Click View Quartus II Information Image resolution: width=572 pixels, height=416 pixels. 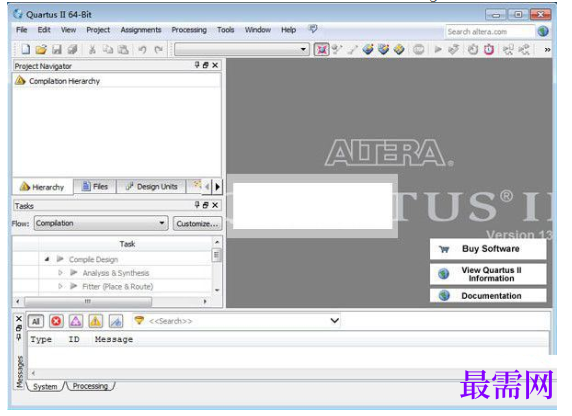(x=488, y=274)
